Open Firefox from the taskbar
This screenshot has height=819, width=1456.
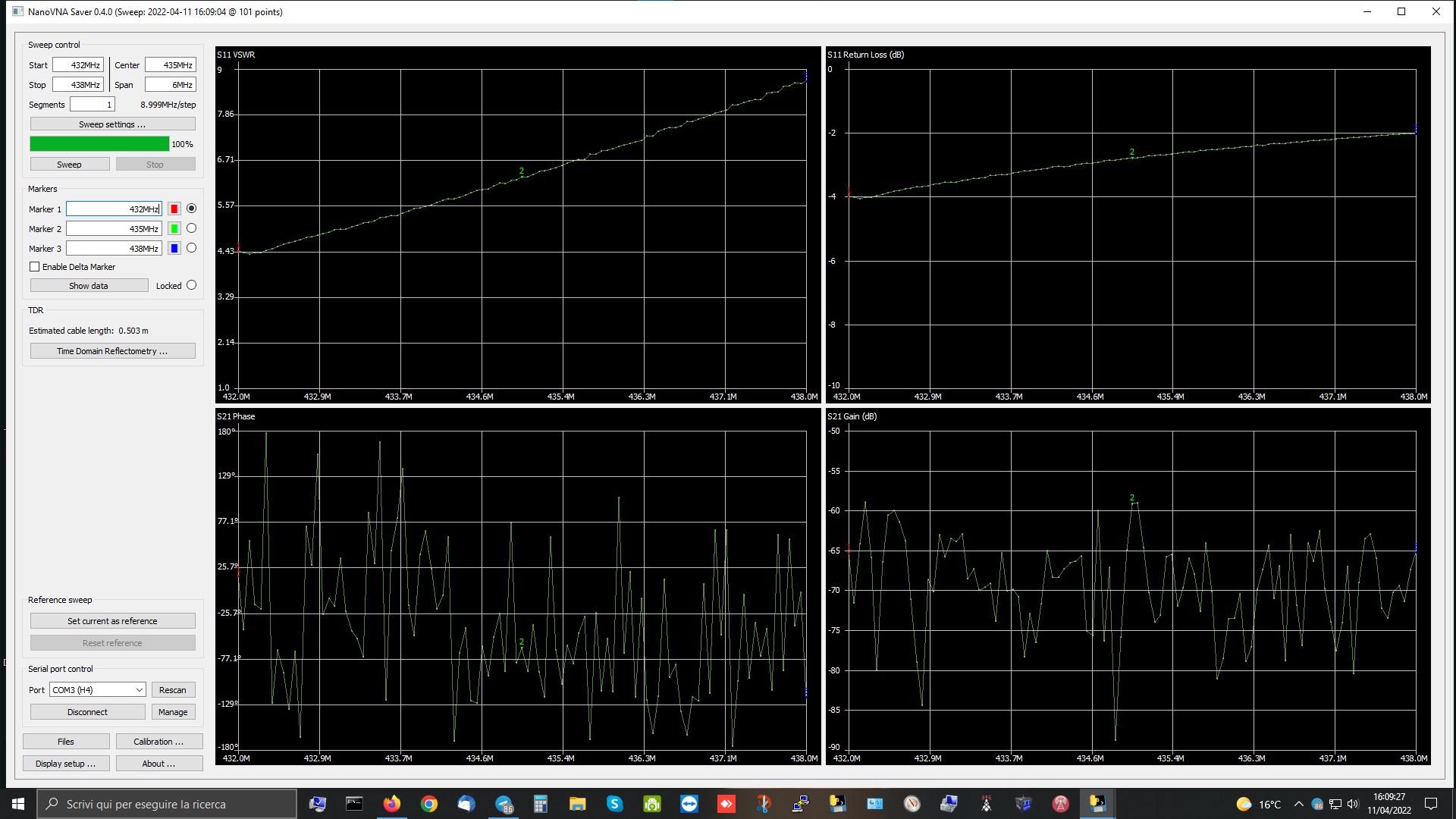click(x=391, y=804)
